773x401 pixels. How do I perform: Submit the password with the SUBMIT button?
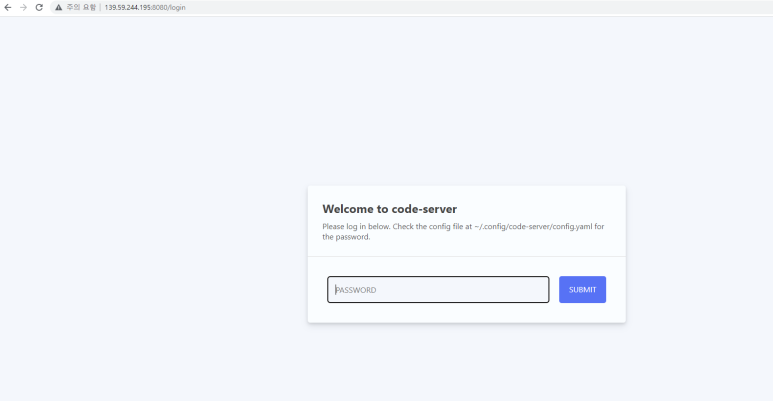[582, 290]
